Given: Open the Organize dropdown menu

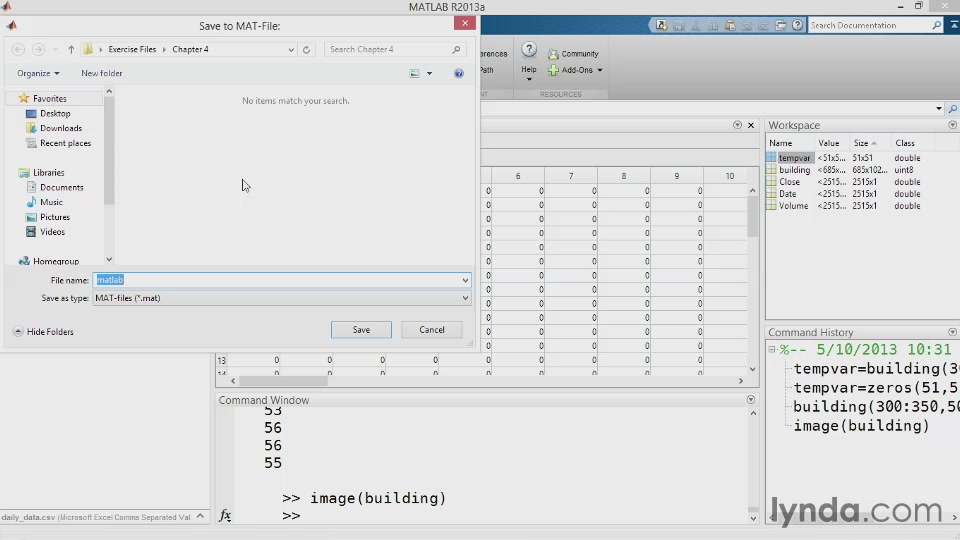Looking at the screenshot, I should pos(39,73).
